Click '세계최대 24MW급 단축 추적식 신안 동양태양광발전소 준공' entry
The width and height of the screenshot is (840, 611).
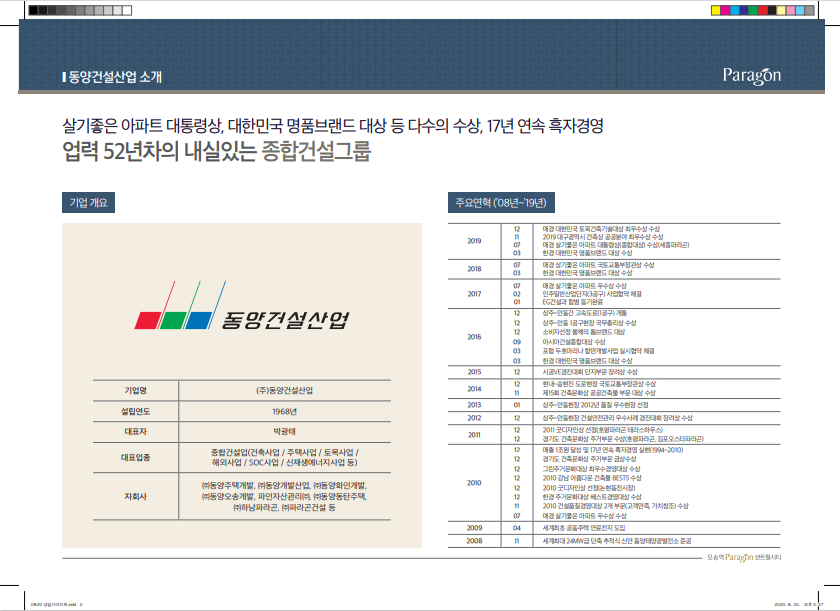pos(617,541)
